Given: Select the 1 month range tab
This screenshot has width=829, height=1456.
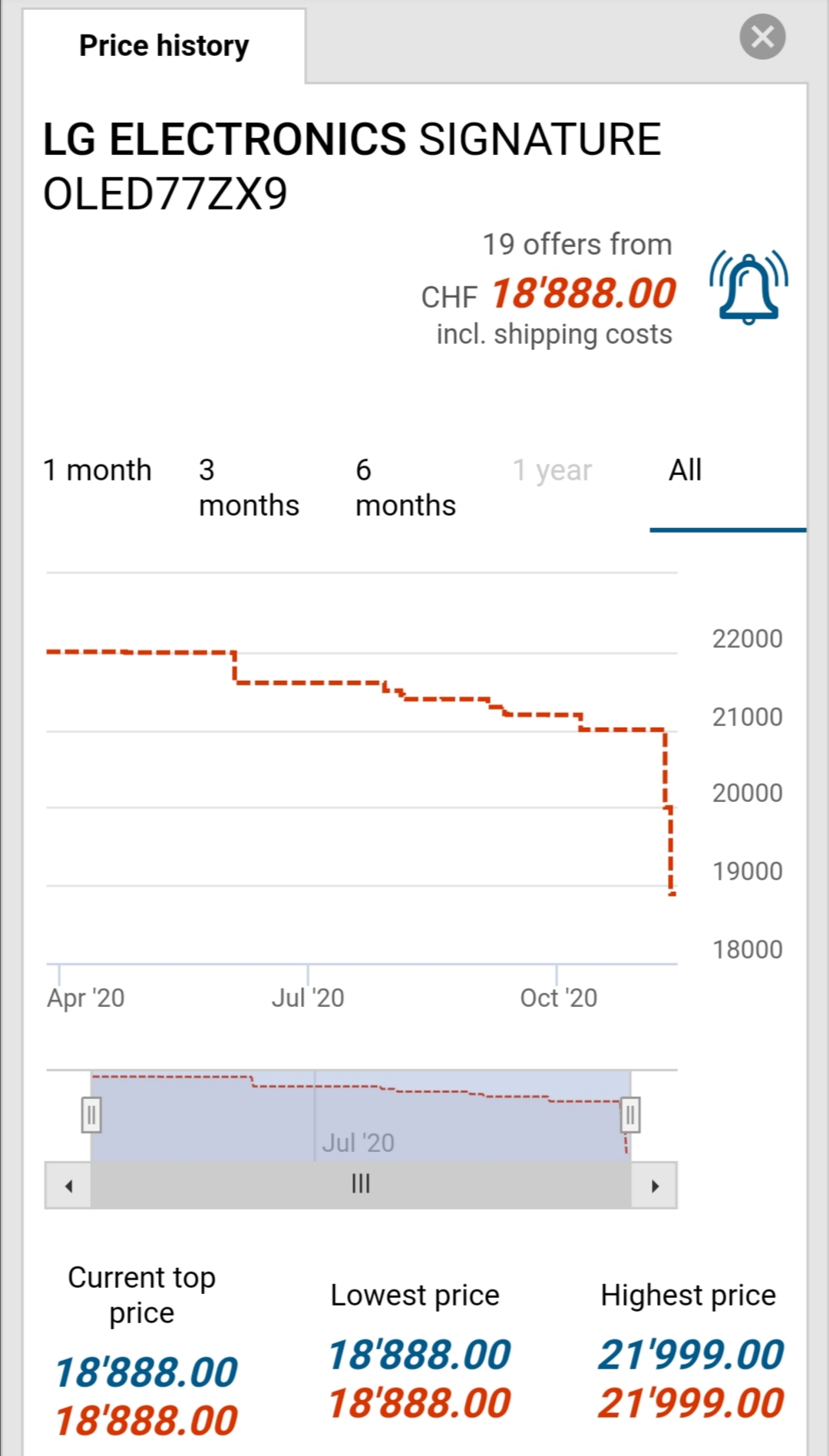Looking at the screenshot, I should pyautogui.click(x=97, y=470).
